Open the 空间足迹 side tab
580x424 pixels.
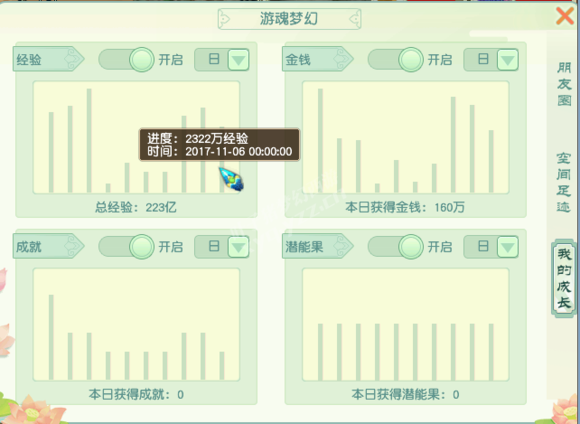[564, 183]
